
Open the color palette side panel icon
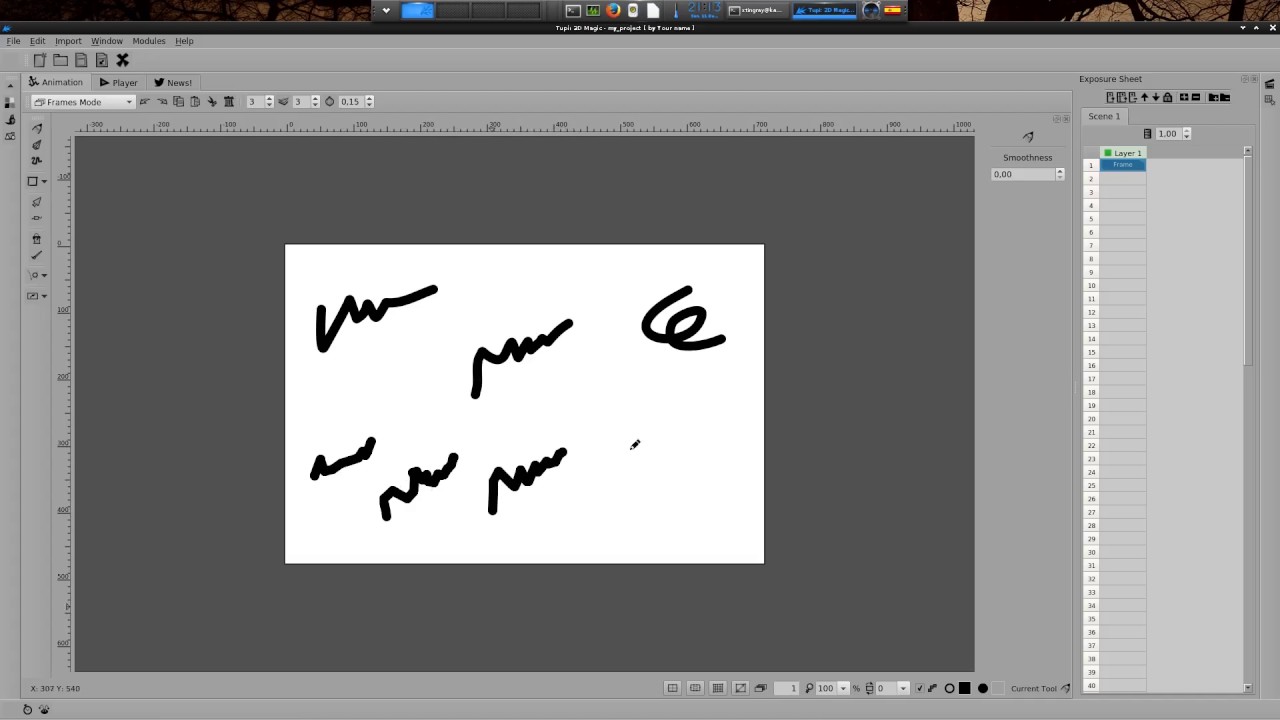click(9, 102)
